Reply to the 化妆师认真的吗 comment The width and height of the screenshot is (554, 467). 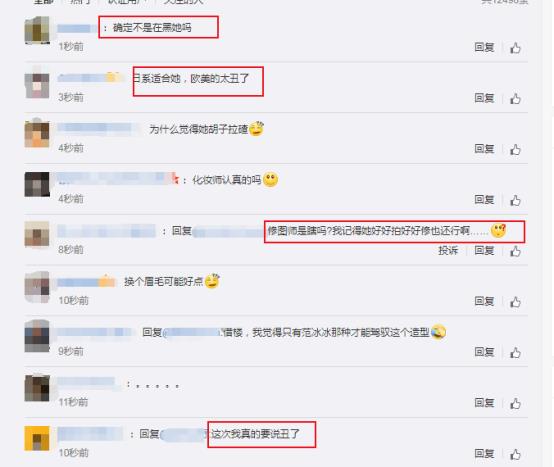click(x=484, y=200)
